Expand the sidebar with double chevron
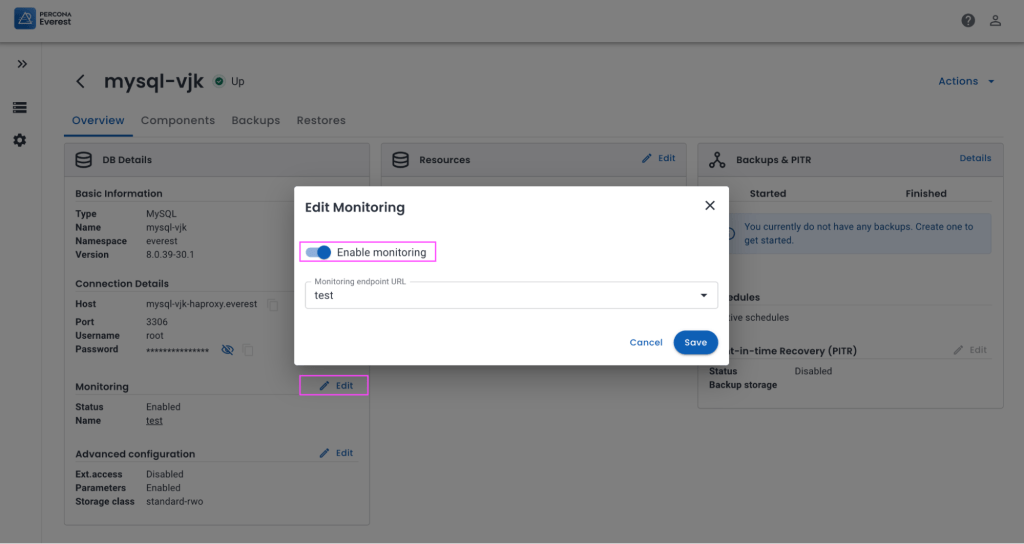 22,64
